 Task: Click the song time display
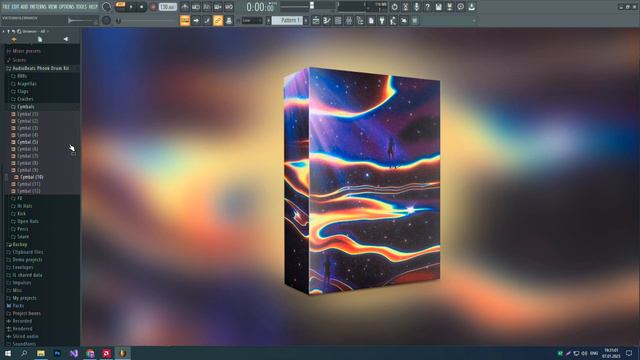point(260,7)
